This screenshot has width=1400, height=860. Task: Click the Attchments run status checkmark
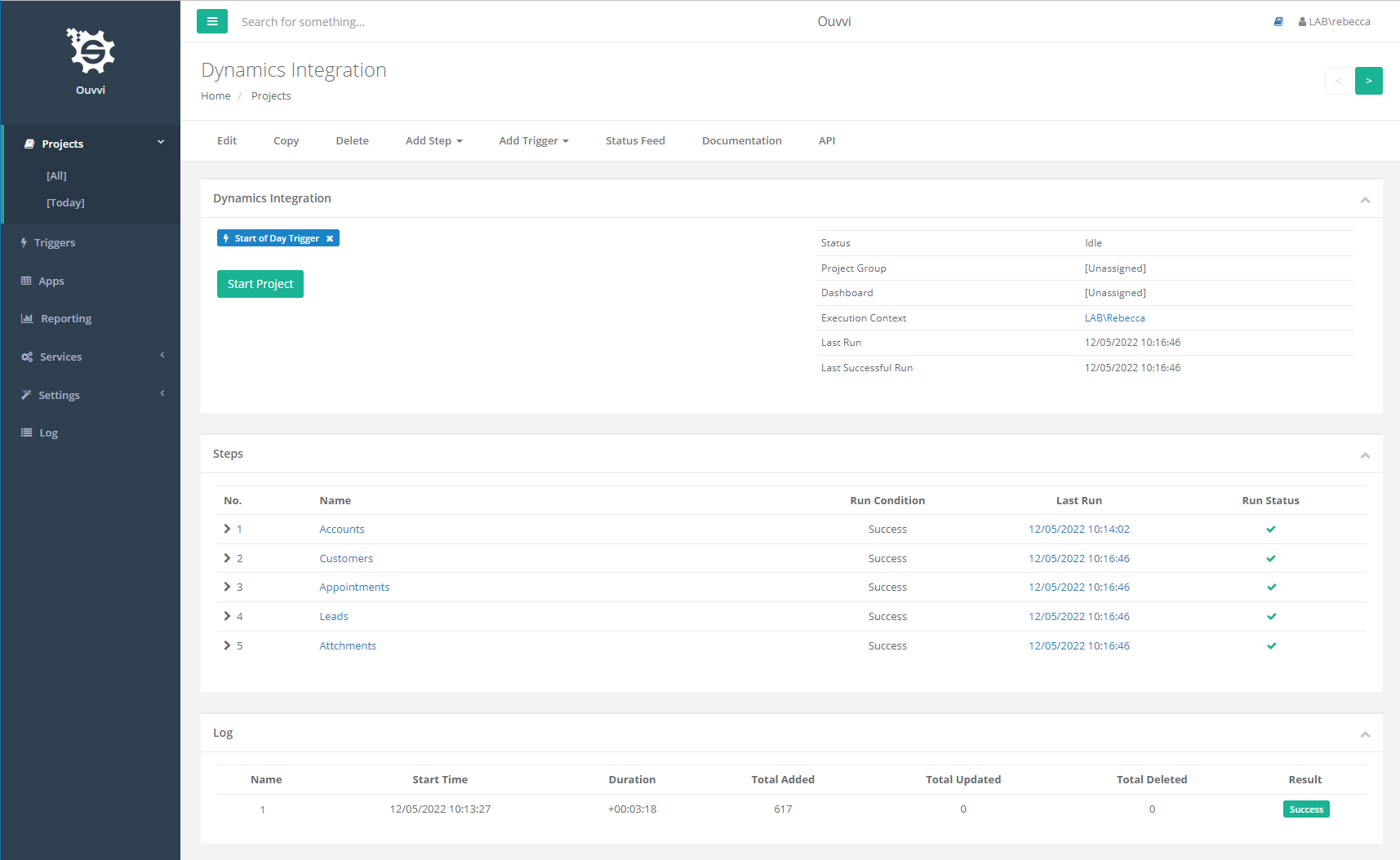(1271, 645)
